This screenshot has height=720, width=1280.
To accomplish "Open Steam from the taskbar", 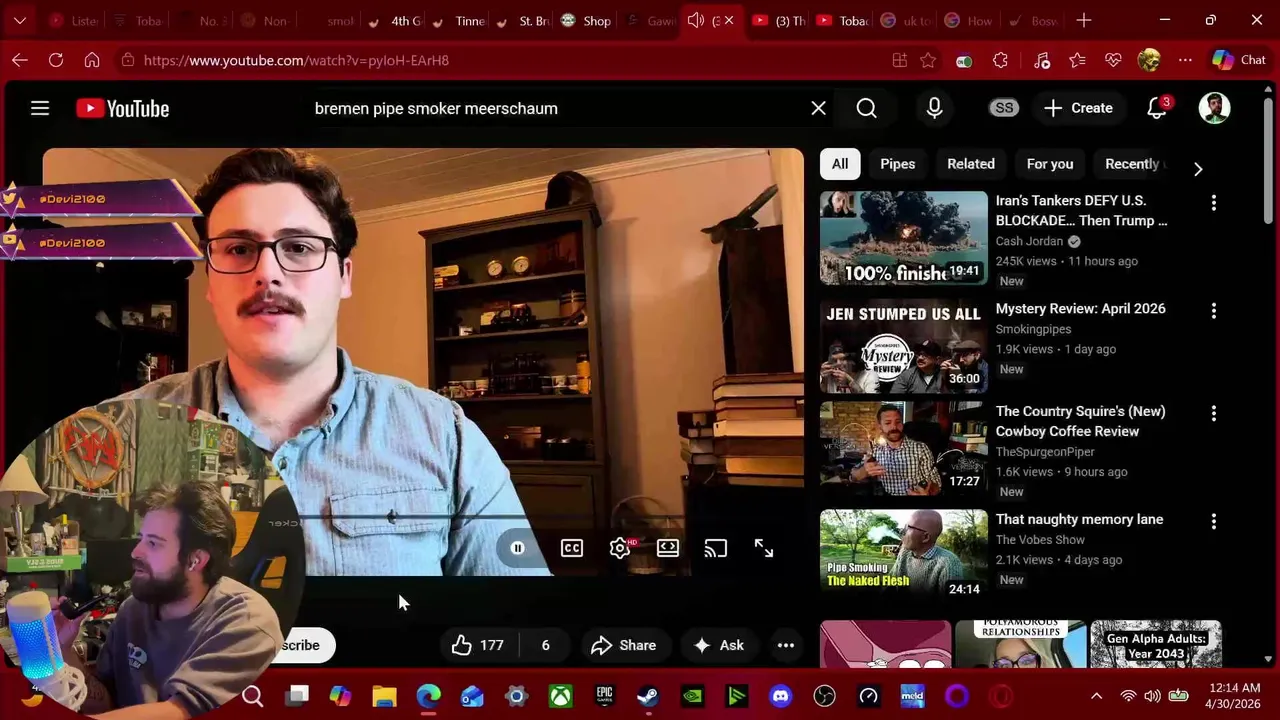I will 648,696.
